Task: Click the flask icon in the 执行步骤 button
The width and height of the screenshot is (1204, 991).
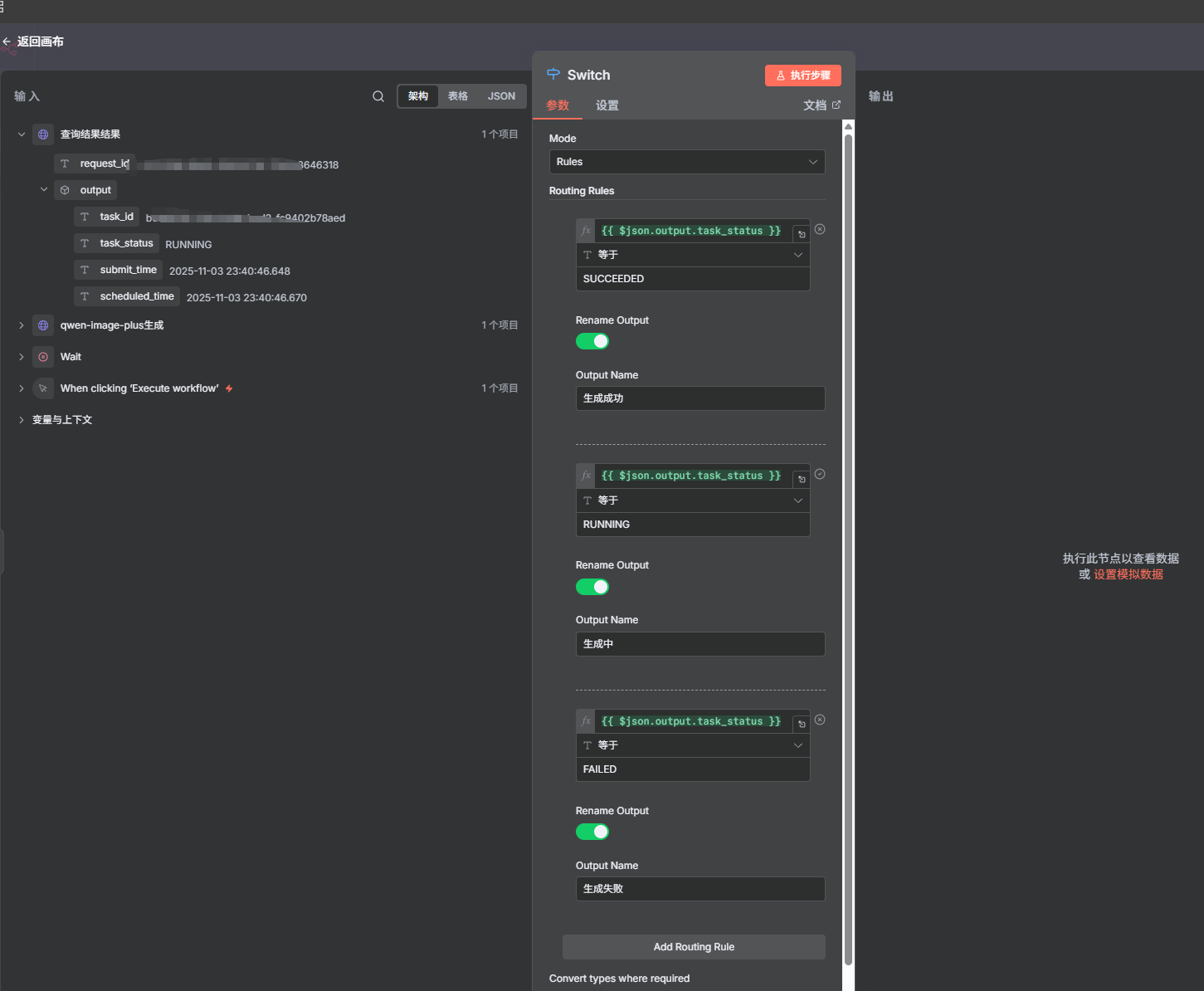Action: (x=781, y=76)
